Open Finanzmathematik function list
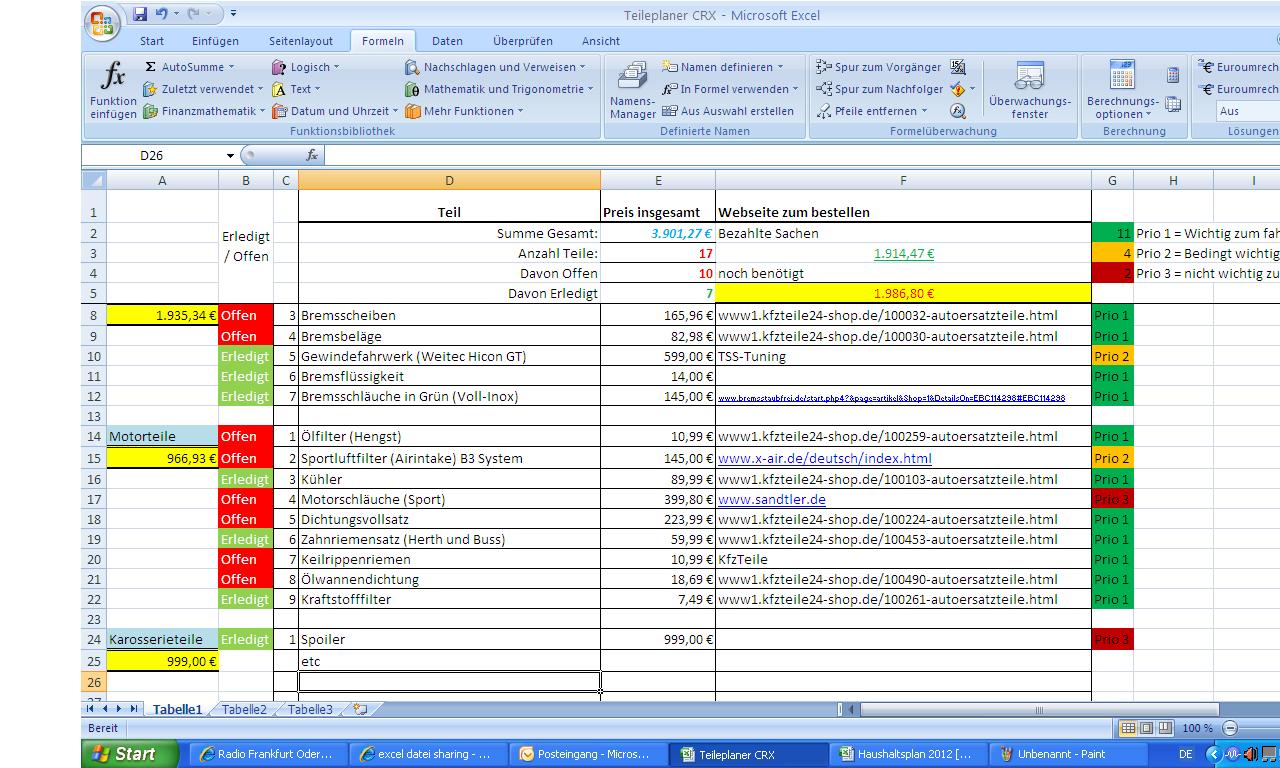1280x768 pixels. (x=204, y=111)
